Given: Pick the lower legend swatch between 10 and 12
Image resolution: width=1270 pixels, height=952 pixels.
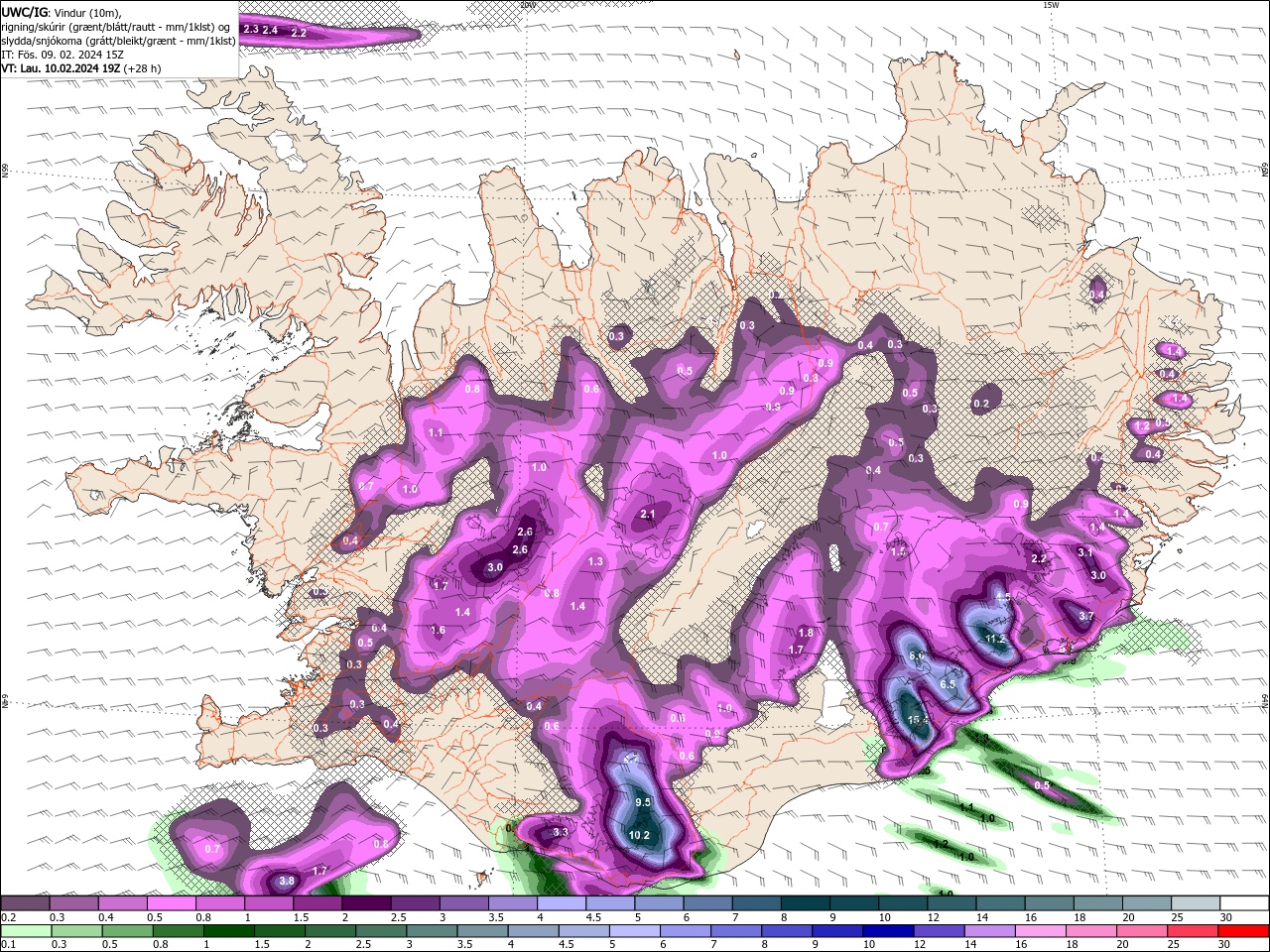Looking at the screenshot, I should [886, 931].
